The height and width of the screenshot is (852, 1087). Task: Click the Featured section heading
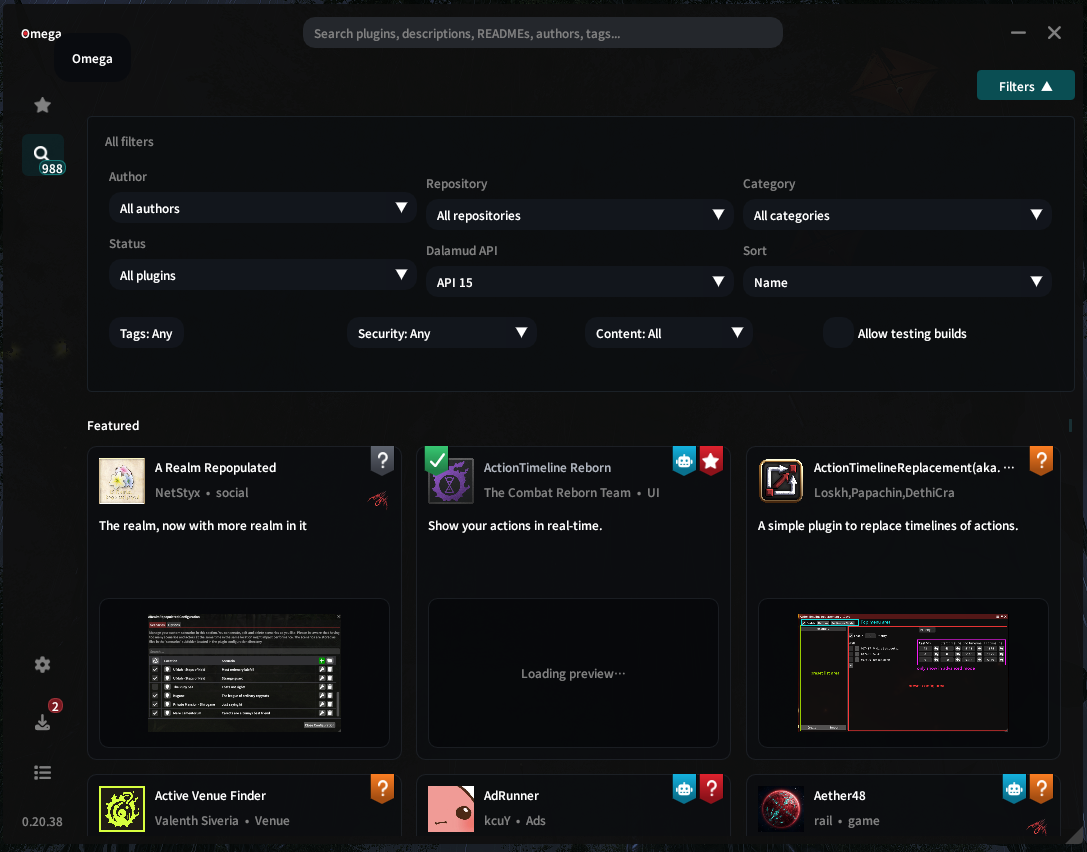113,426
